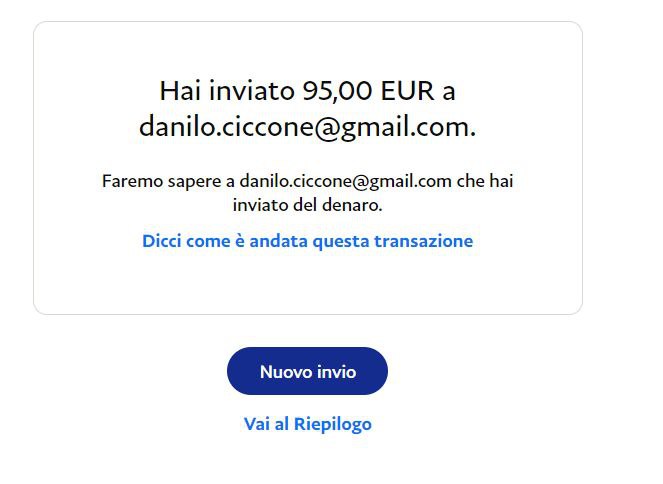The image size is (663, 484).
Task: Click the word "invio" on the dark blue button
Action: [337, 372]
